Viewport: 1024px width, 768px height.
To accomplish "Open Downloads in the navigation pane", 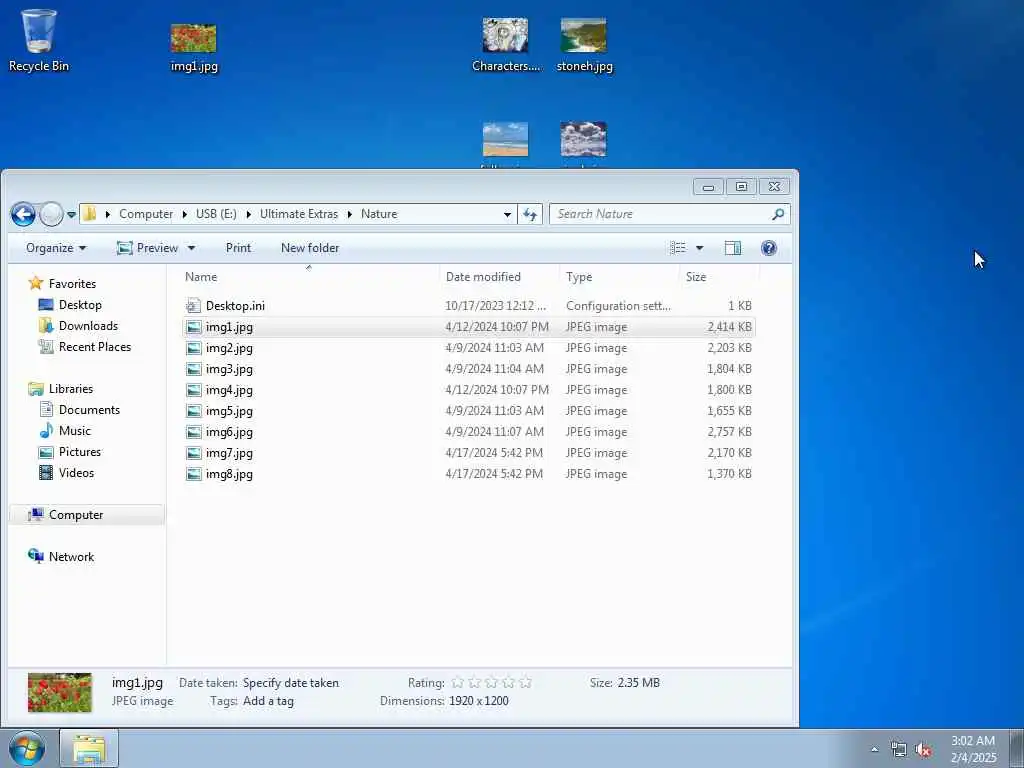I will 78,326.
